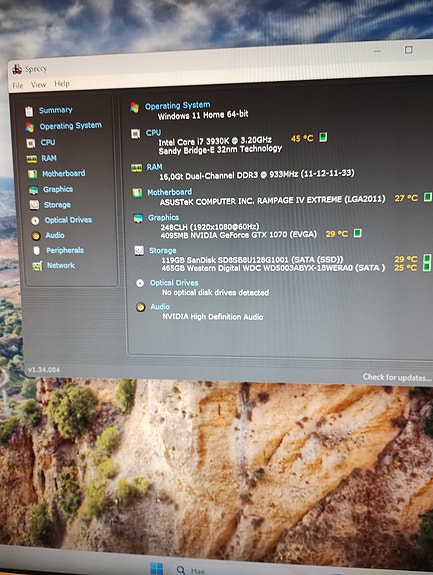Image resolution: width=433 pixels, height=575 pixels.
Task: Select Graphics in the sidebar
Action: click(58, 189)
